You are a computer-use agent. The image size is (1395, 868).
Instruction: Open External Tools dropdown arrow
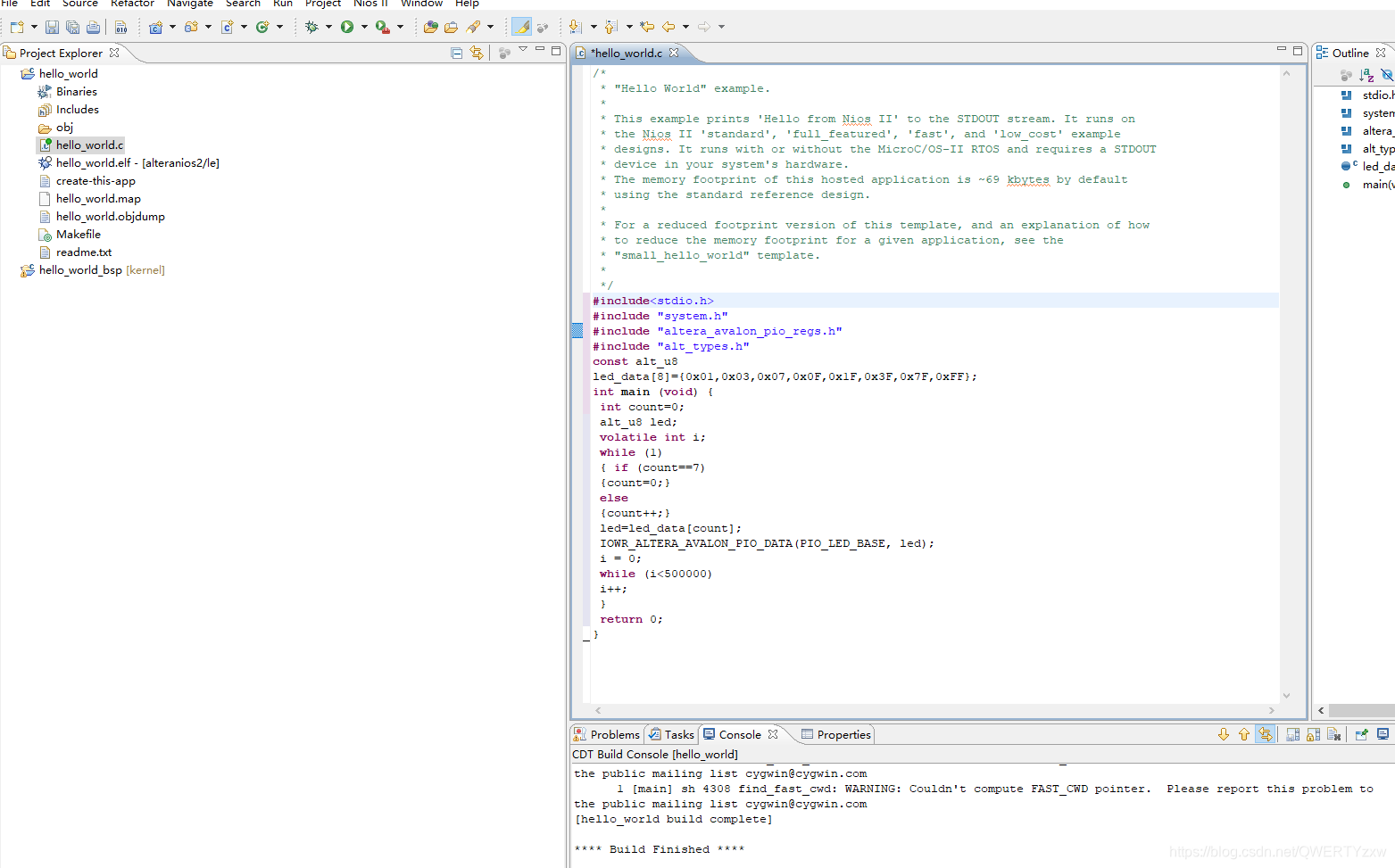400,27
